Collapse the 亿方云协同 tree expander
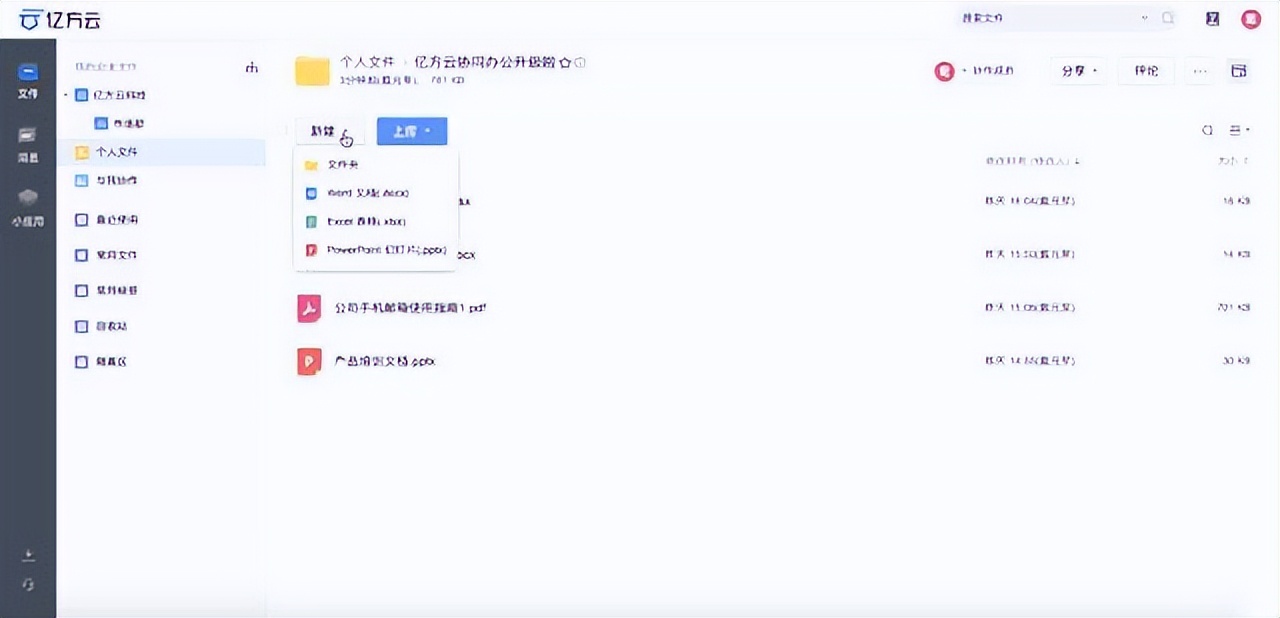The image size is (1280, 618). pyautogui.click(x=67, y=94)
